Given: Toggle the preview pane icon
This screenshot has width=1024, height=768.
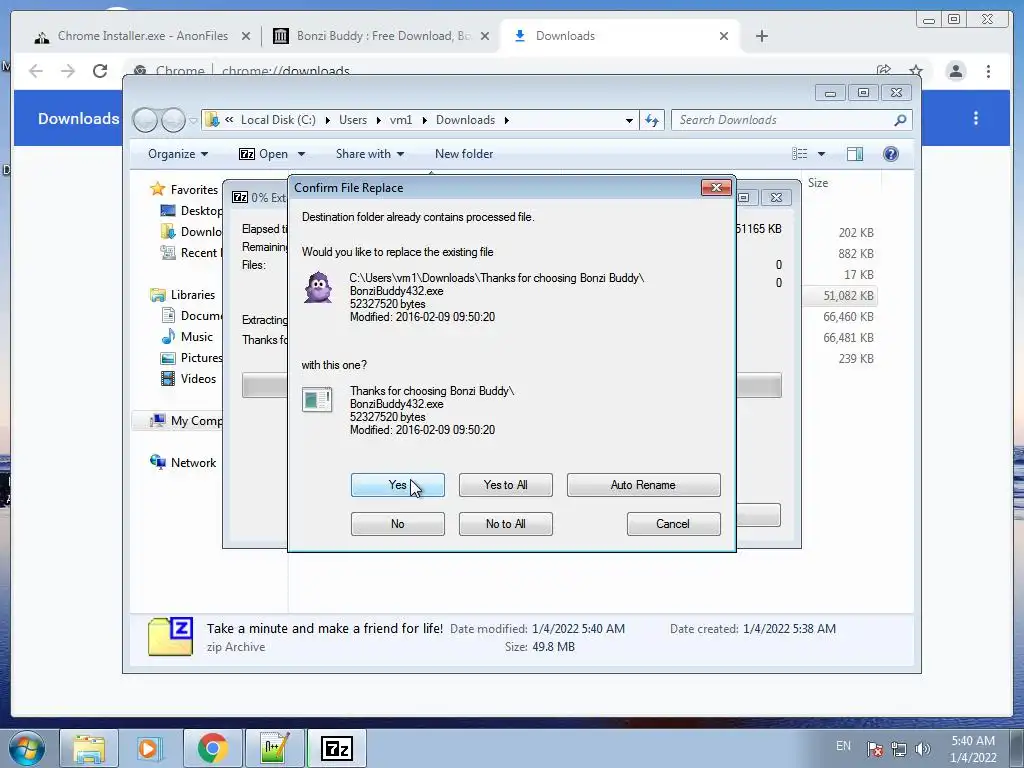Looking at the screenshot, I should 855,154.
